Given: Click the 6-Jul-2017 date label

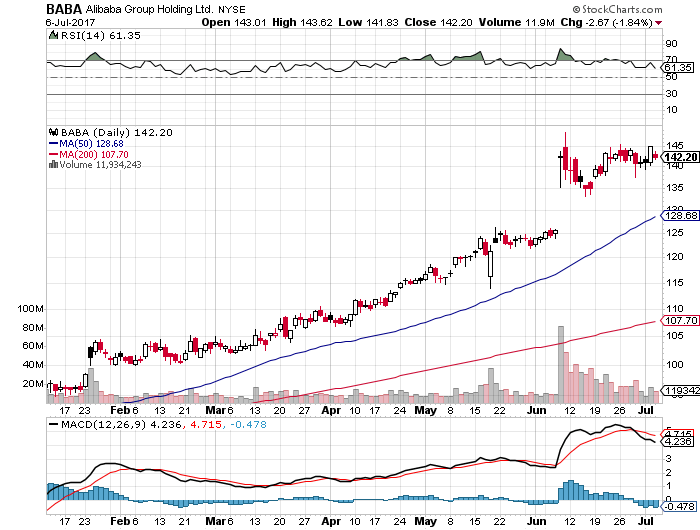Looking at the screenshot, I should pyautogui.click(x=70, y=22).
